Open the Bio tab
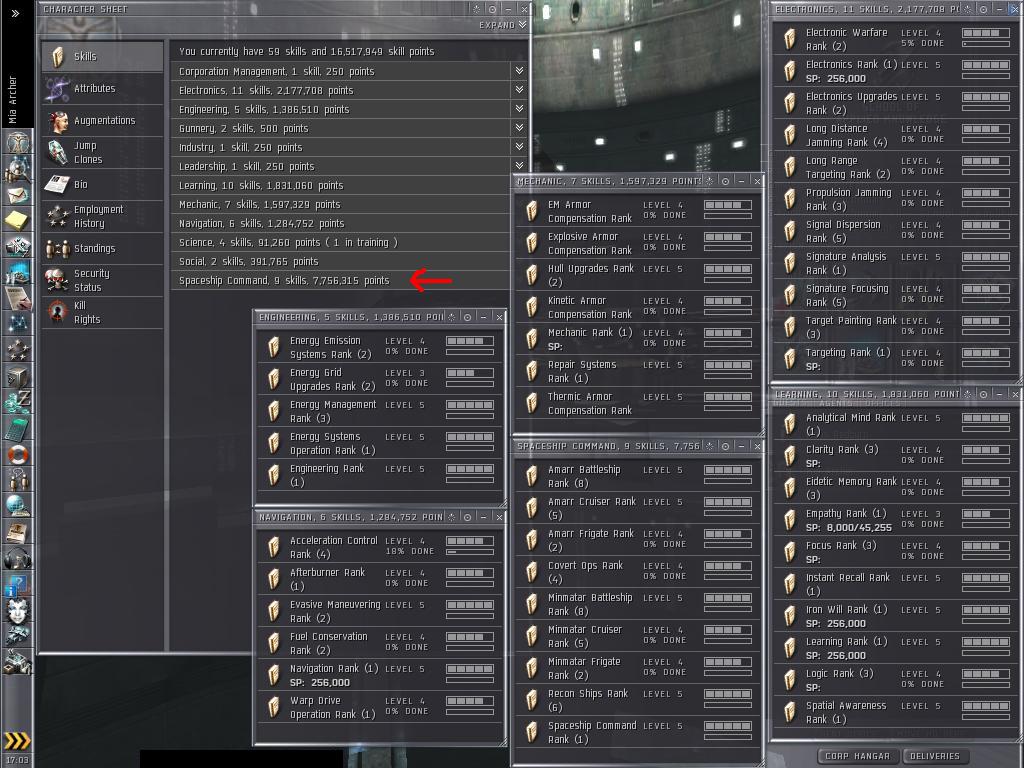This screenshot has height=768, width=1024. tap(103, 184)
